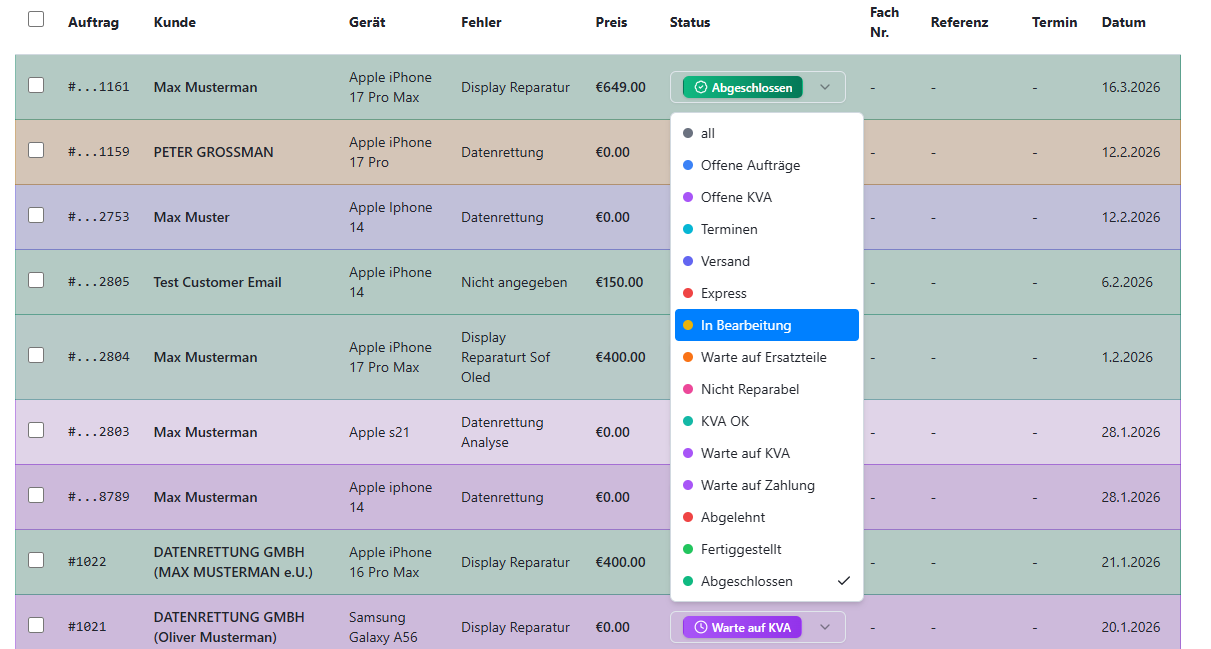Click date 1.2.2026
Viewport: 1211px width, 649px height.
(1127, 357)
